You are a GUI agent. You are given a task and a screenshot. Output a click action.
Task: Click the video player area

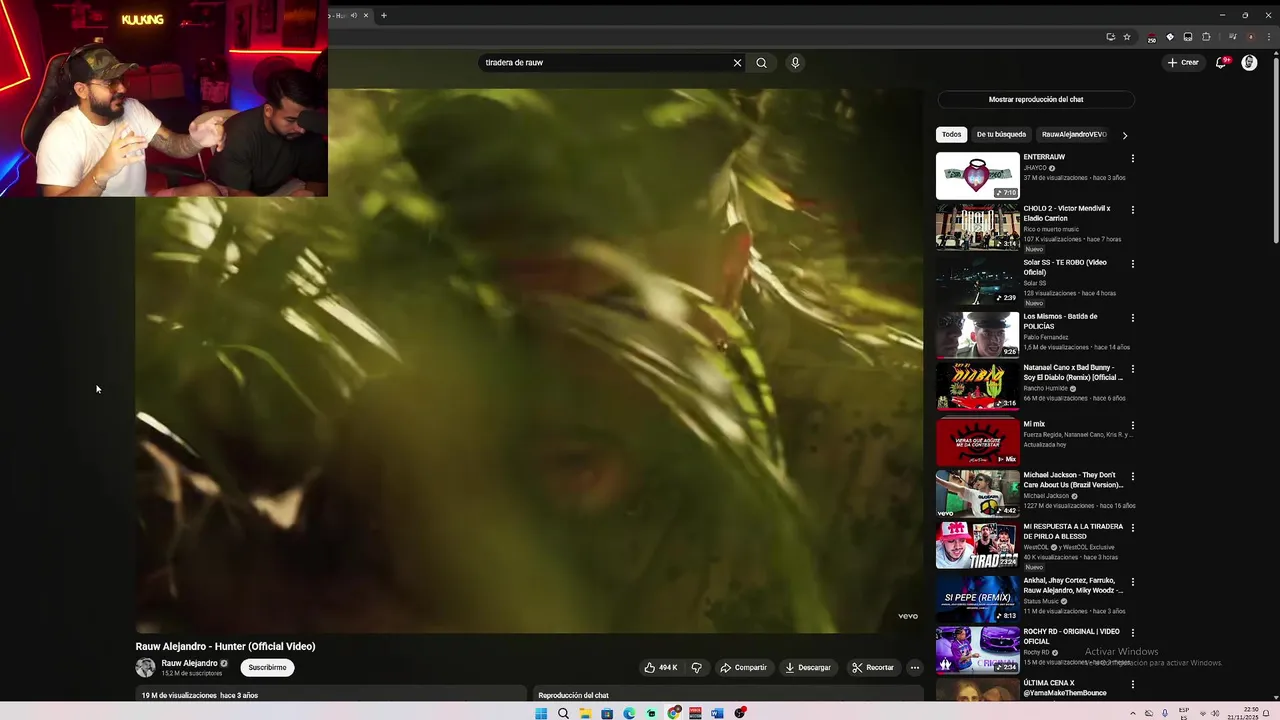pos(529,360)
